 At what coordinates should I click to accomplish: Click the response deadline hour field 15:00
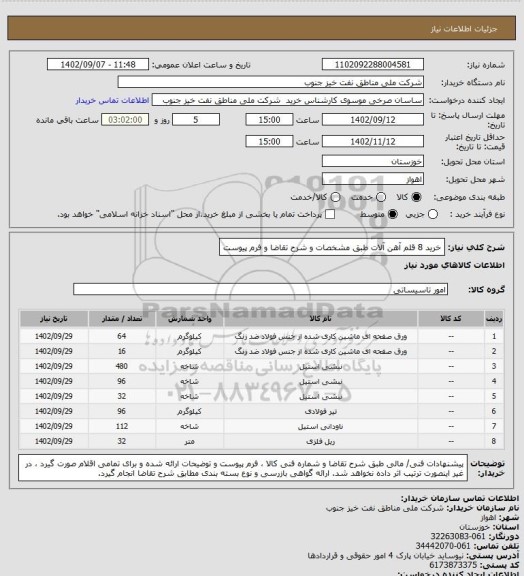(269, 120)
